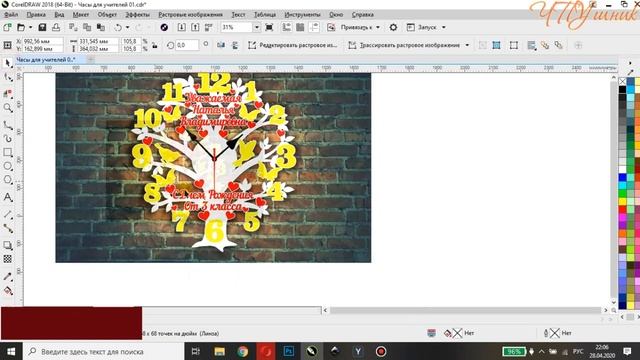Click the Cut icon in toolbar
This screenshot has width=640, height=360.
tap(73, 27)
